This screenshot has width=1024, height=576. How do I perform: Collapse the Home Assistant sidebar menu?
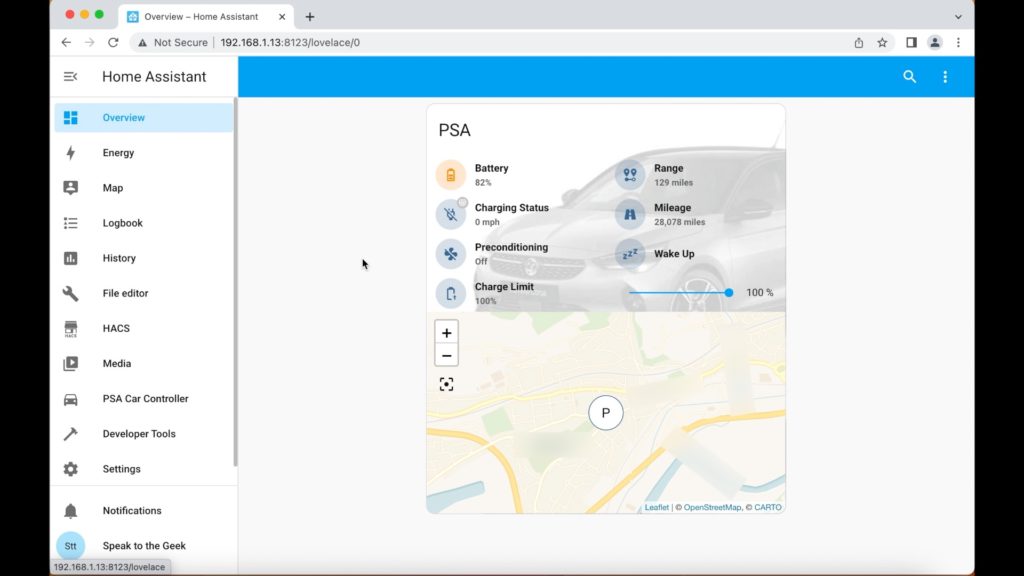click(71, 76)
